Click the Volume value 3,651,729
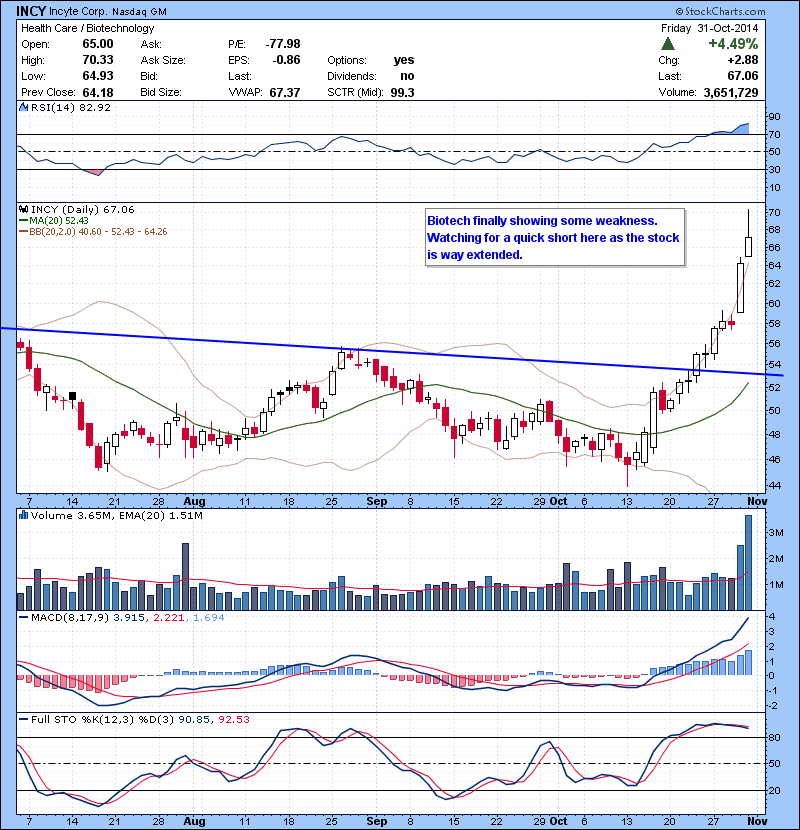This screenshot has width=800, height=830. point(731,92)
